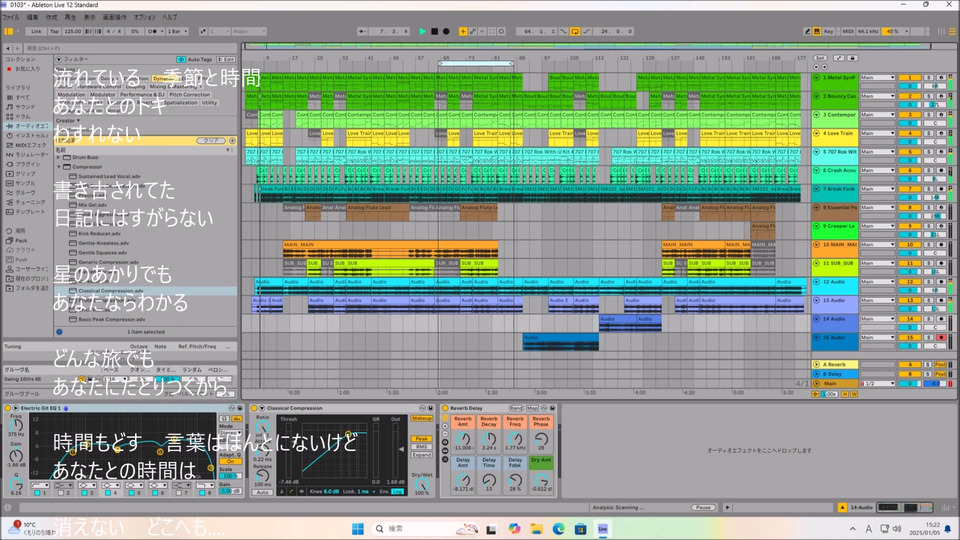Open Microsoft Edge from taskbar
The width and height of the screenshot is (960, 540).
coord(558,528)
